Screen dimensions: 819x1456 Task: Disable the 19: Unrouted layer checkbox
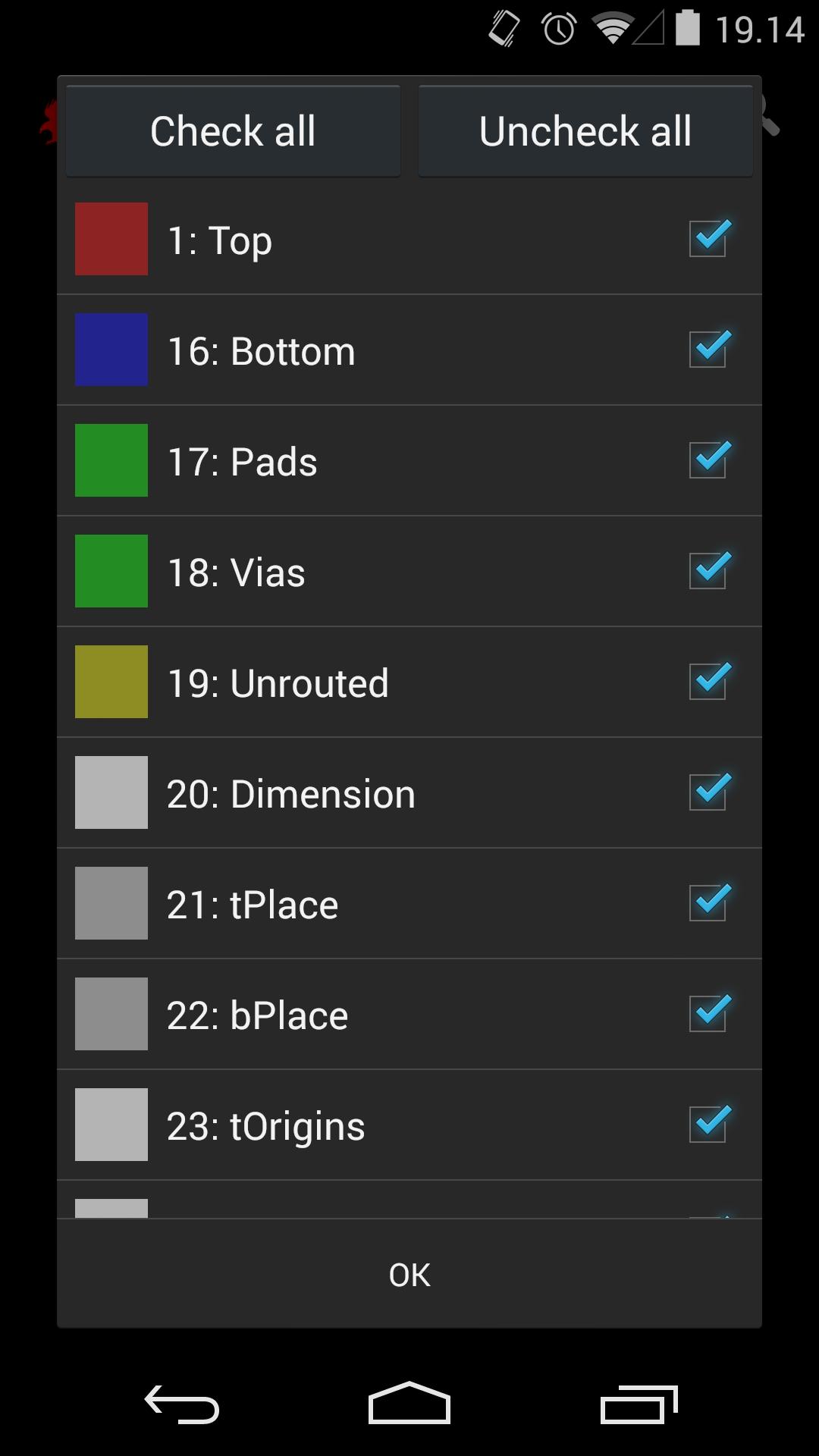708,682
